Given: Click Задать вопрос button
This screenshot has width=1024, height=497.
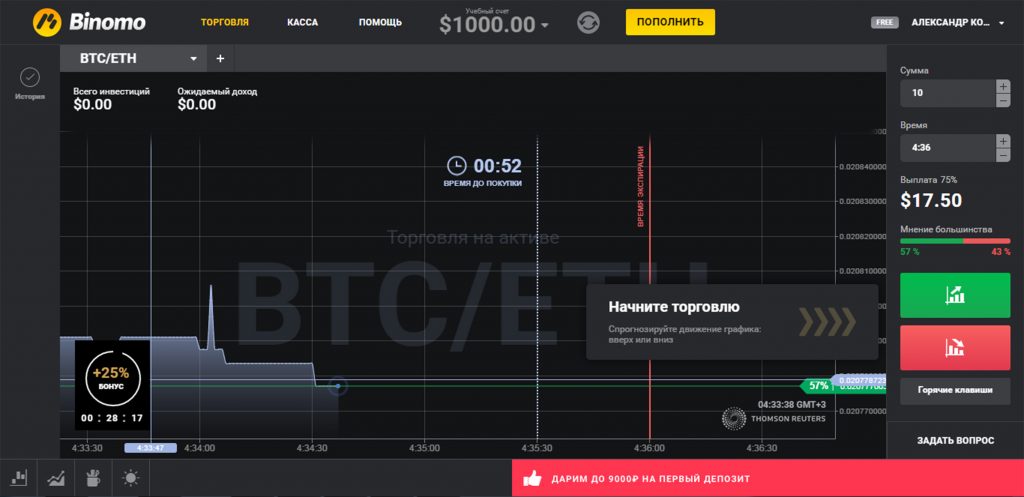Looking at the screenshot, I should click(x=955, y=441).
